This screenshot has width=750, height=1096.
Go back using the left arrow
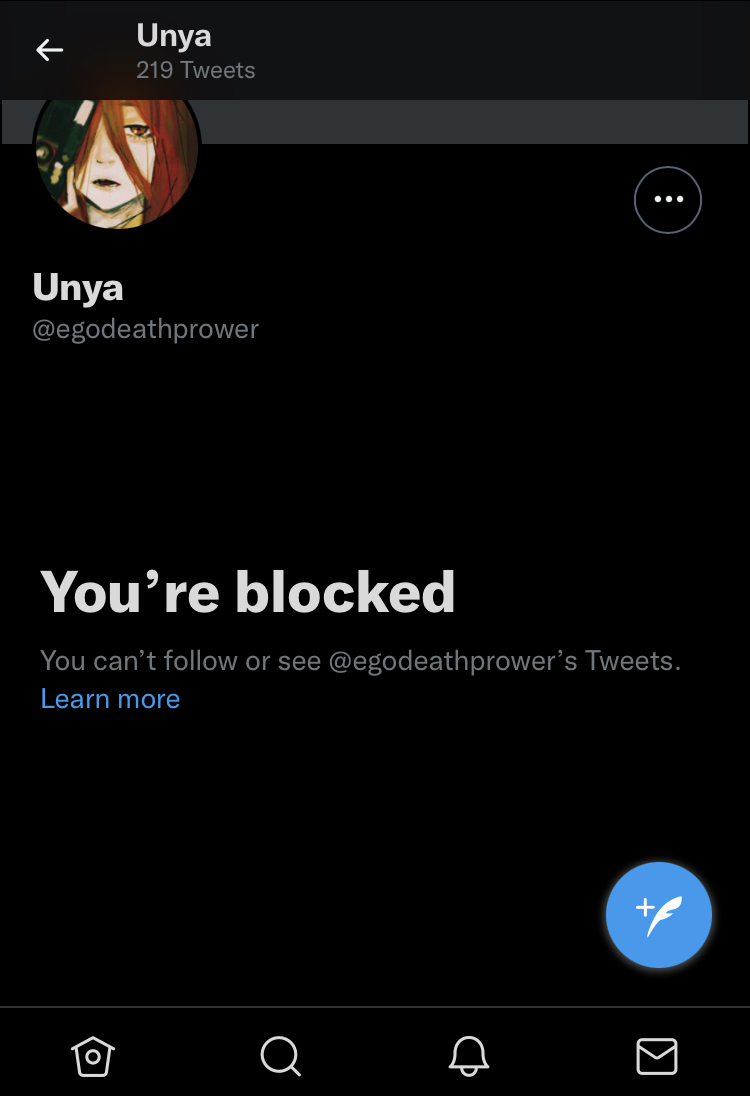(50, 50)
